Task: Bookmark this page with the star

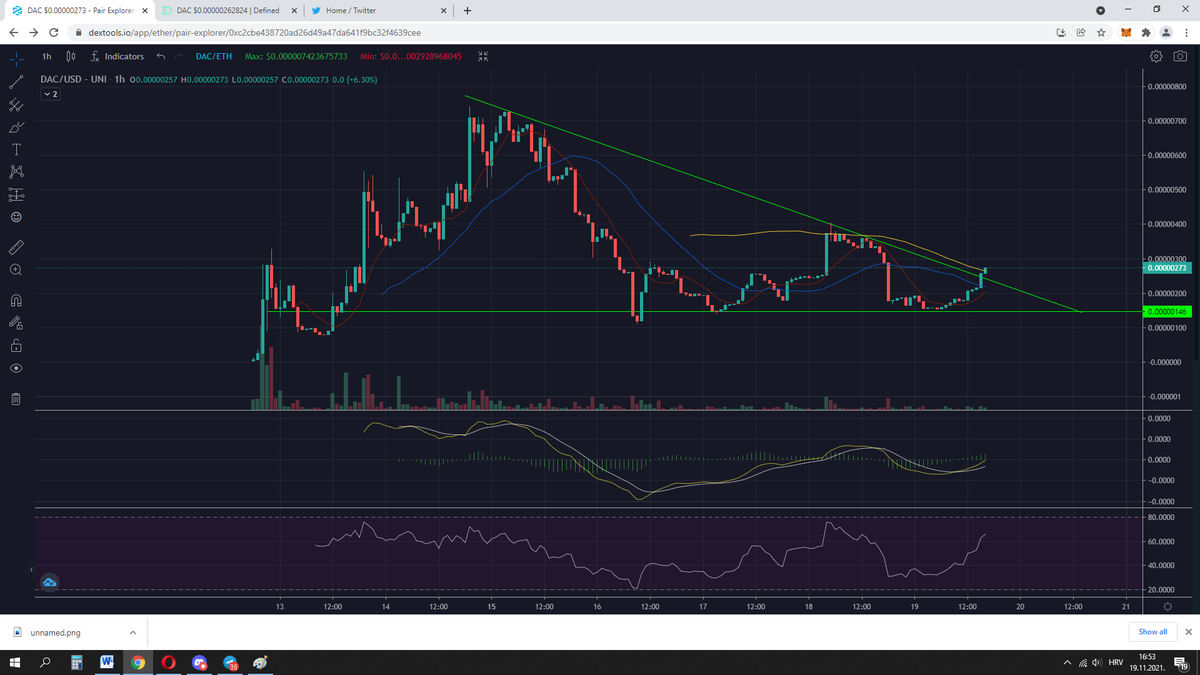Action: 1100,32
